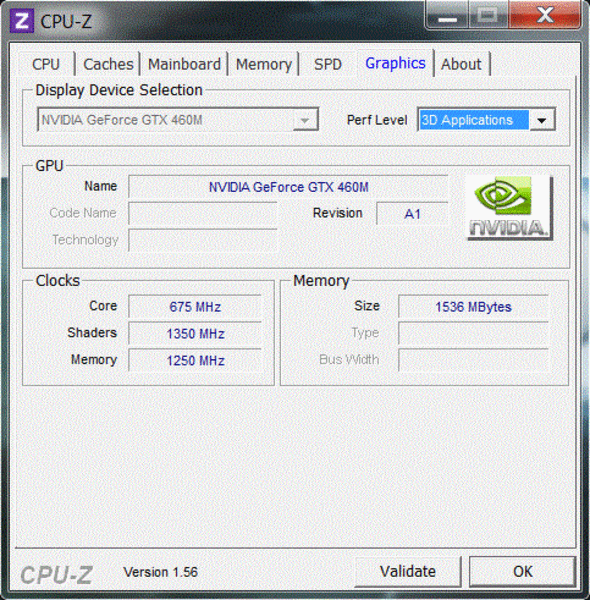The image size is (590, 600).
Task: Show the About tab
Action: tap(461, 64)
